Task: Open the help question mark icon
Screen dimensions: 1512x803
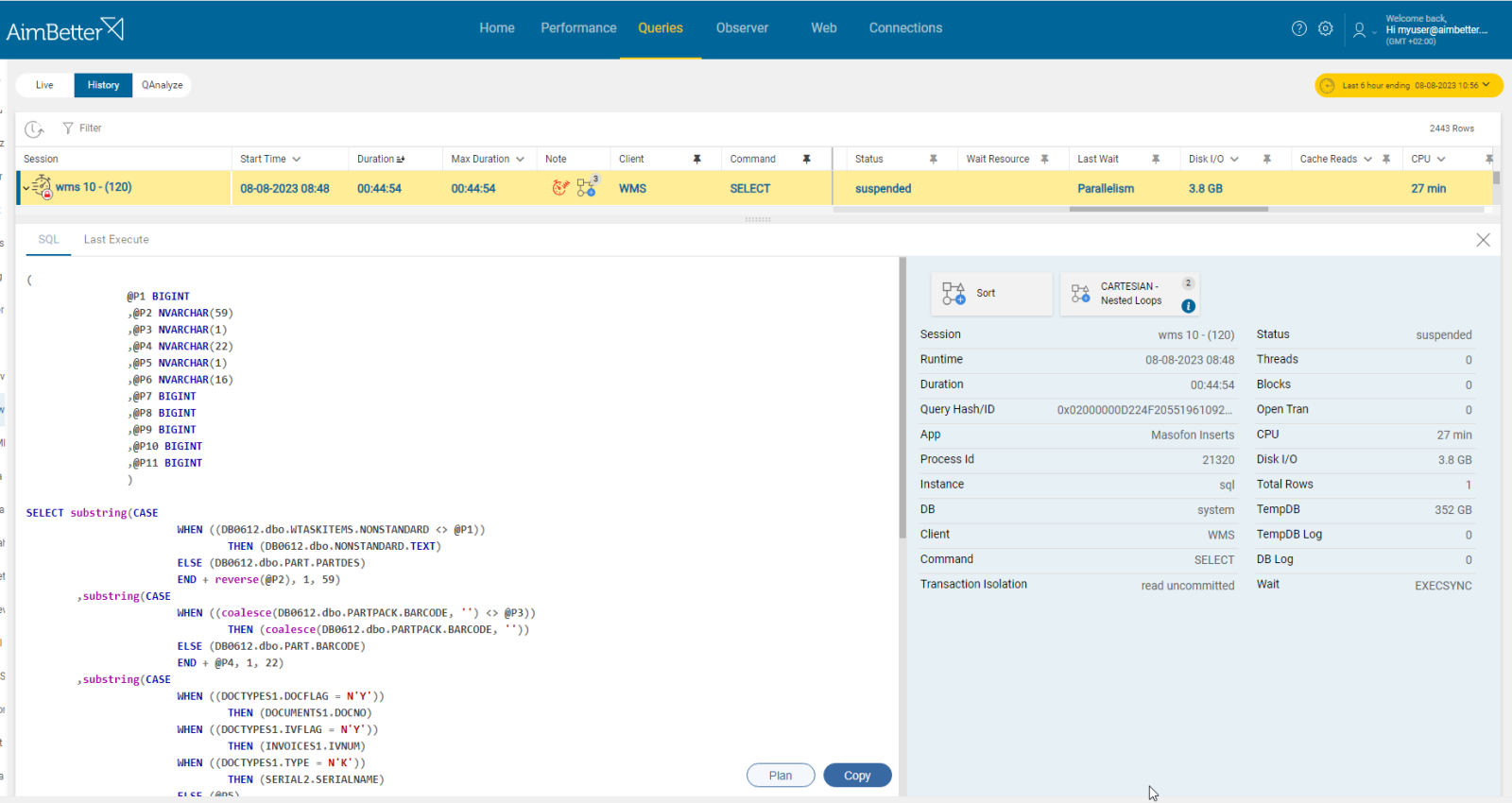Action: tap(1299, 28)
